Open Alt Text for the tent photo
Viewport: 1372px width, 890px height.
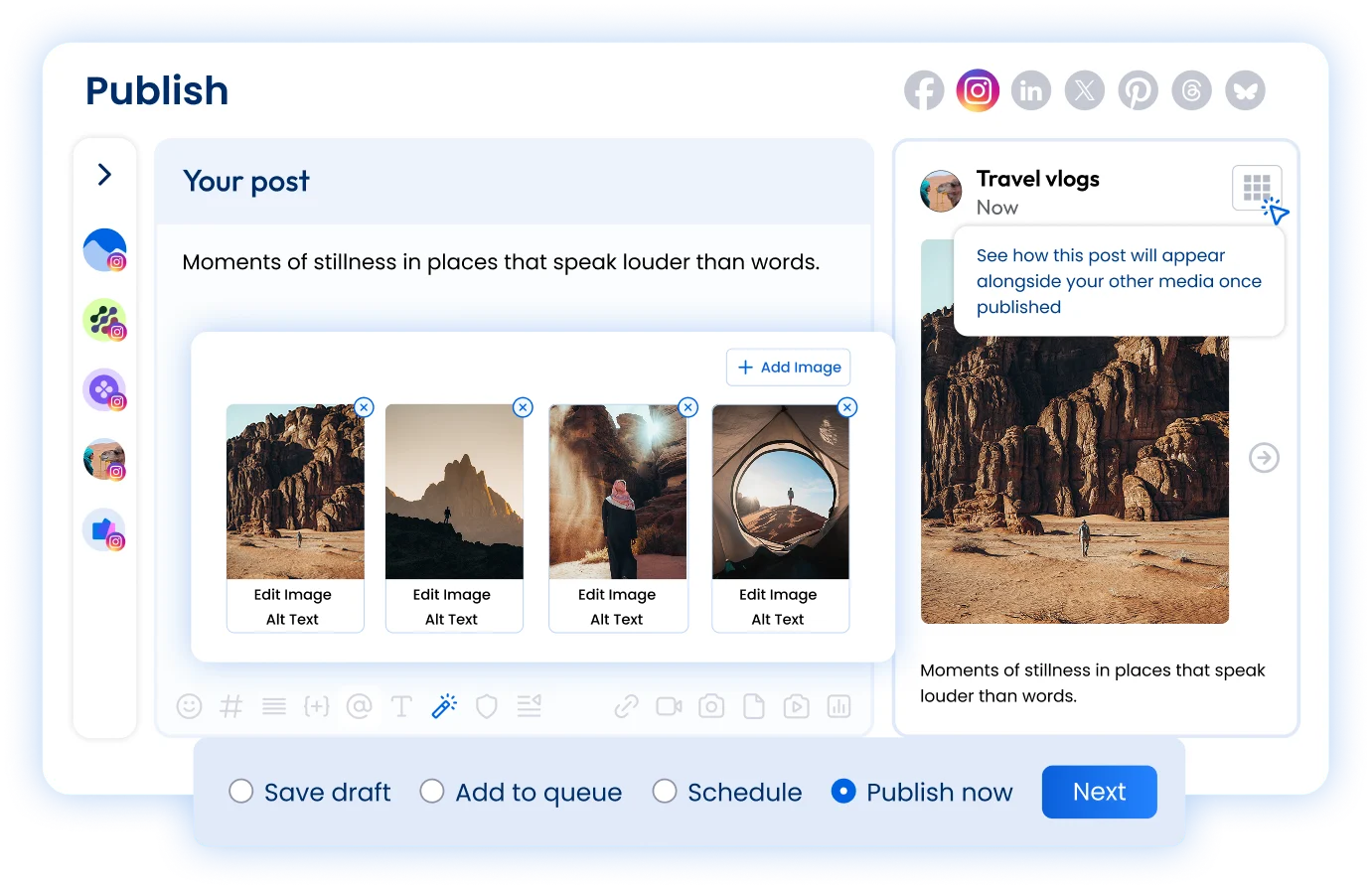[x=780, y=619]
